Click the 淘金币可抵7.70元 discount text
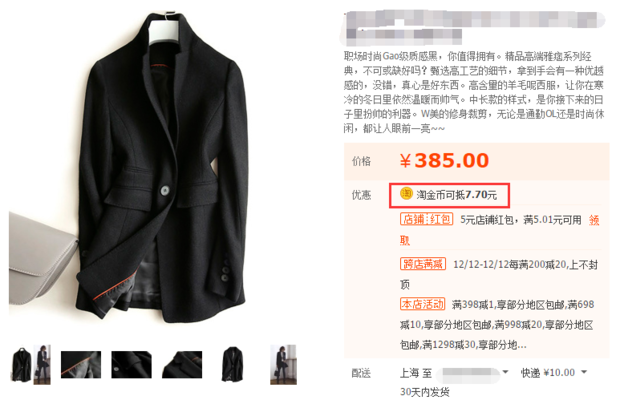The height and width of the screenshot is (400, 620). [x=456, y=194]
